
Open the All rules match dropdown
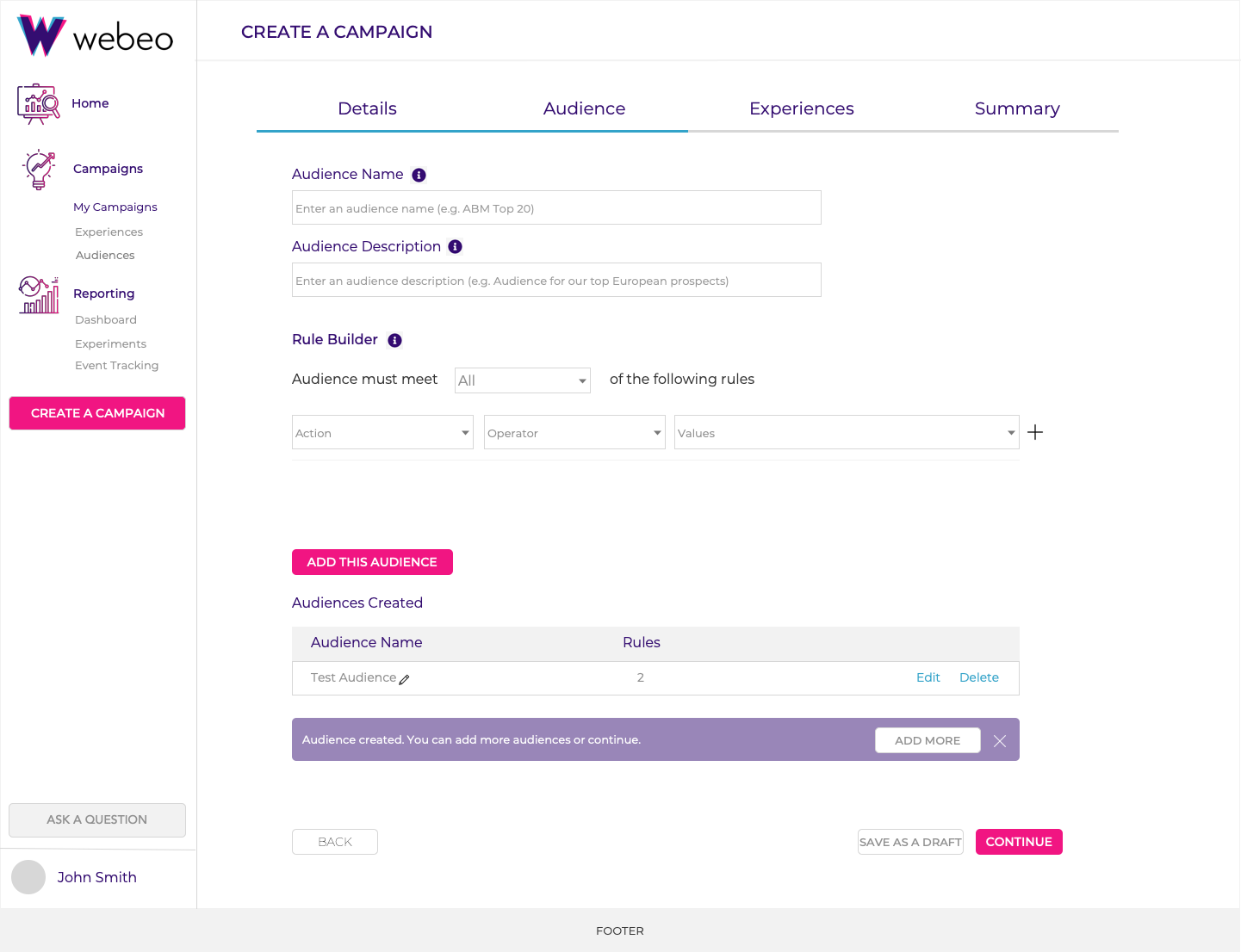pyautogui.click(x=523, y=380)
